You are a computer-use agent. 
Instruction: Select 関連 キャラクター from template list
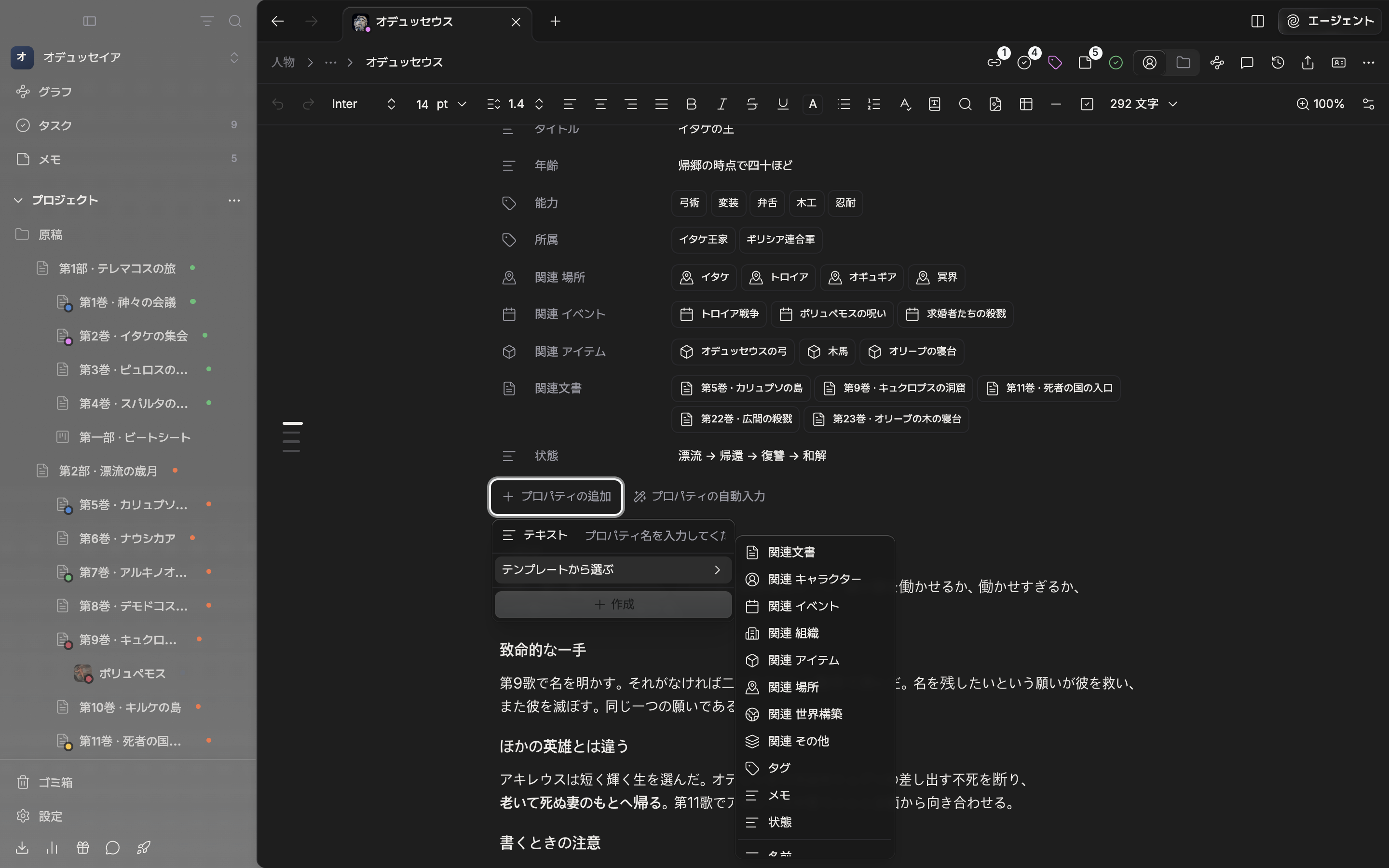(x=814, y=579)
